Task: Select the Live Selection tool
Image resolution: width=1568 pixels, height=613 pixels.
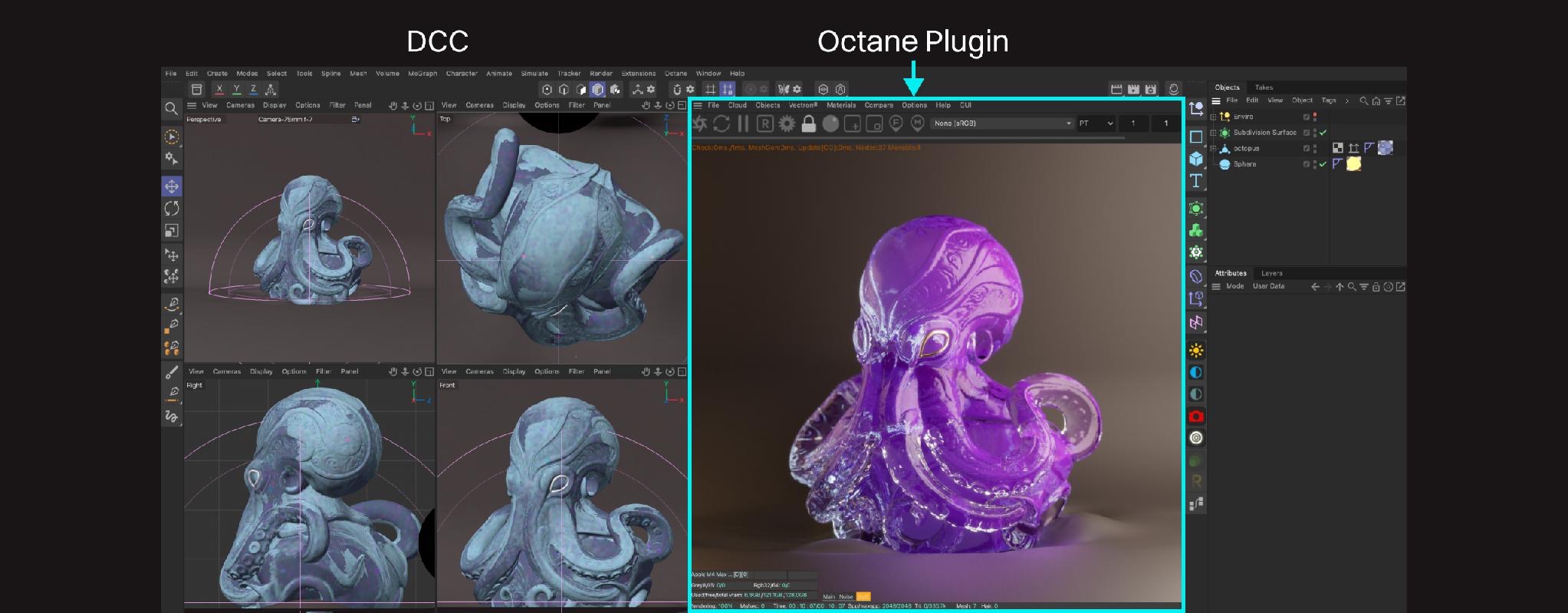Action: pyautogui.click(x=172, y=137)
